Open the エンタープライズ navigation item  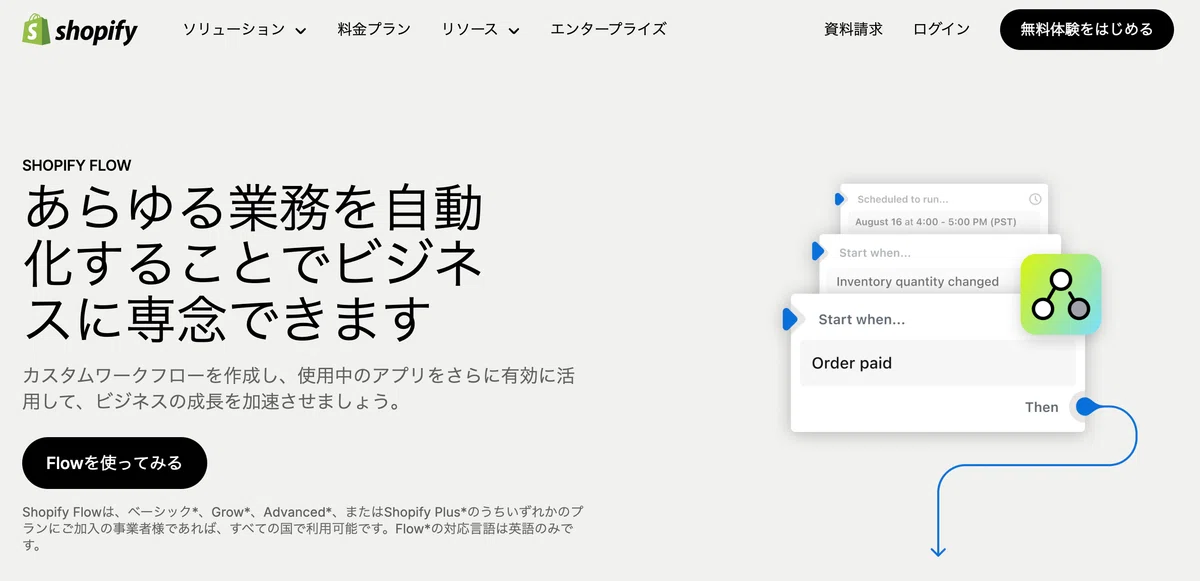click(x=608, y=30)
